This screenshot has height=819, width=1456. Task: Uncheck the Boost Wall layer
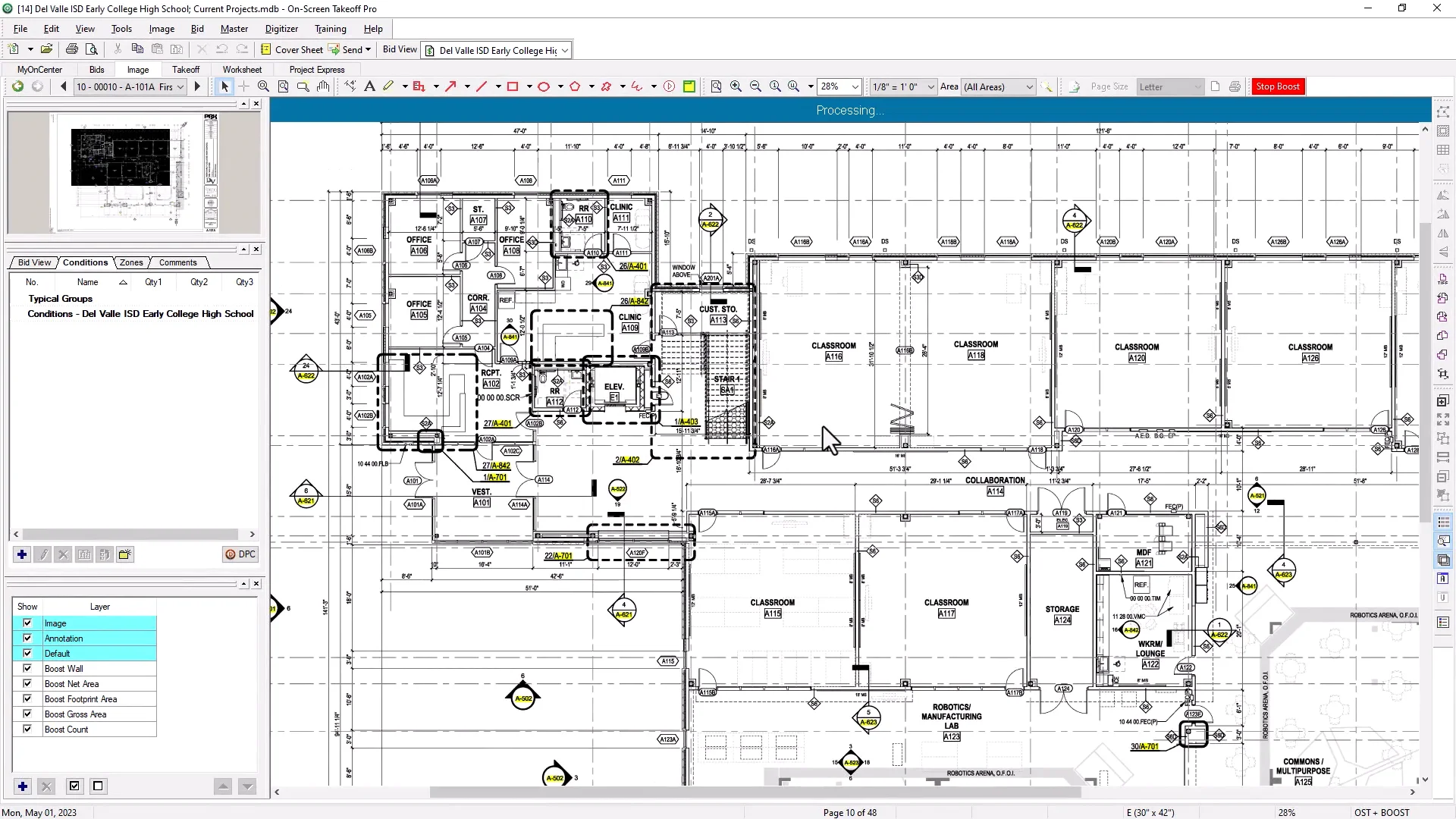point(27,669)
